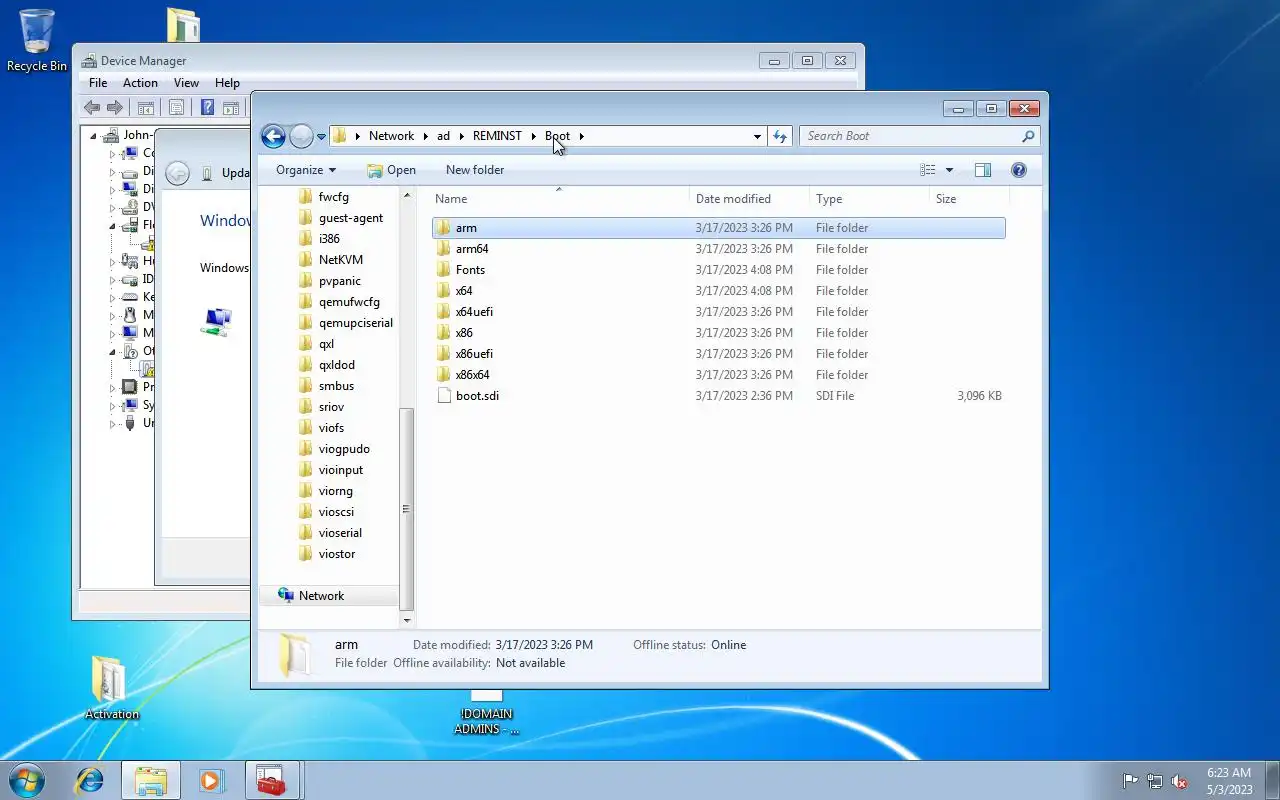The image size is (1280, 800).
Task: Click the boot.sdi file icon
Action: point(445,396)
